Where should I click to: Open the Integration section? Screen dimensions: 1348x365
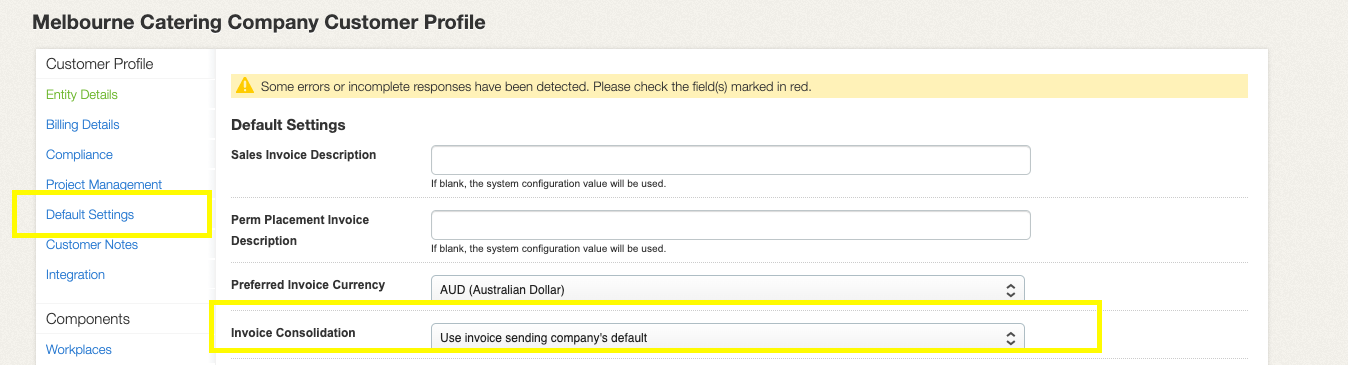pyautogui.click(x=75, y=274)
